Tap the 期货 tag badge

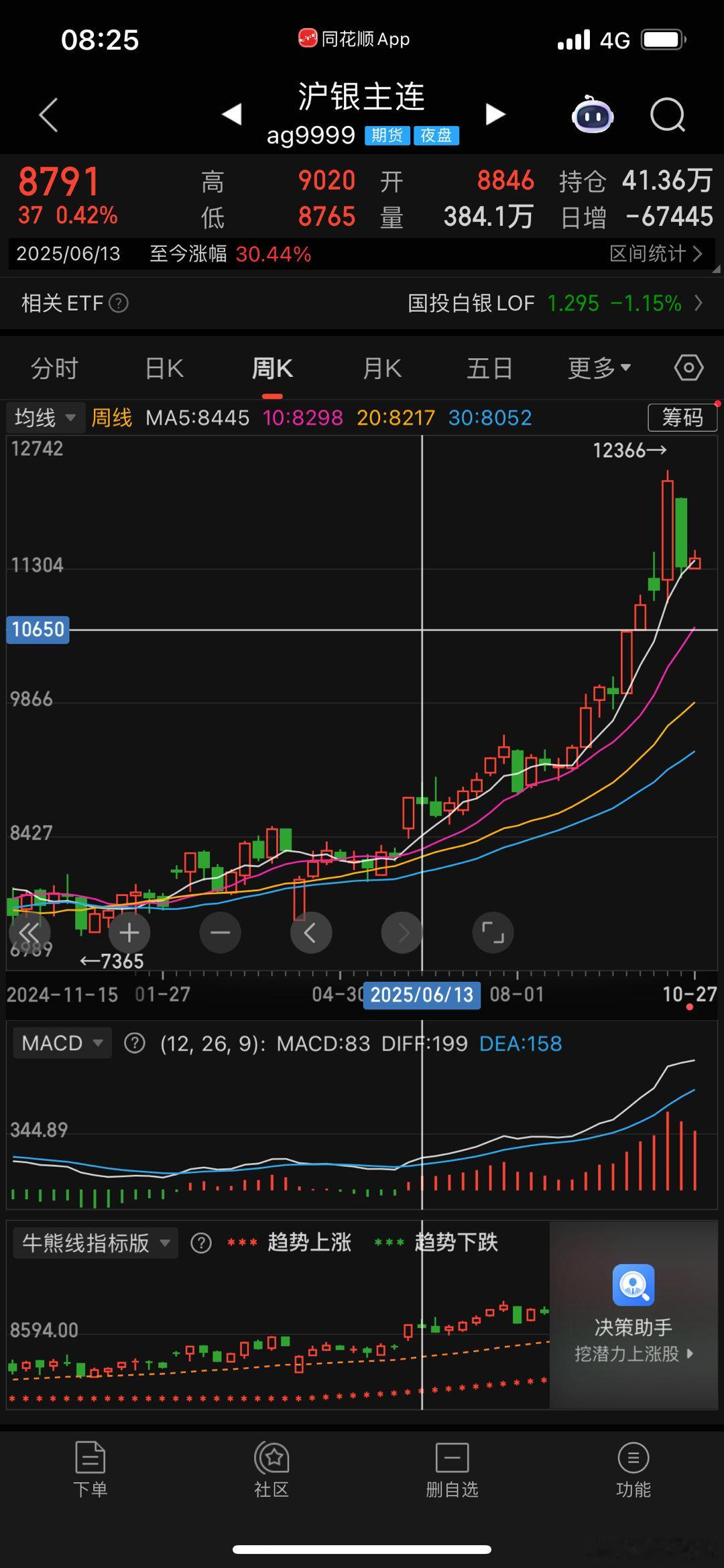tap(387, 135)
